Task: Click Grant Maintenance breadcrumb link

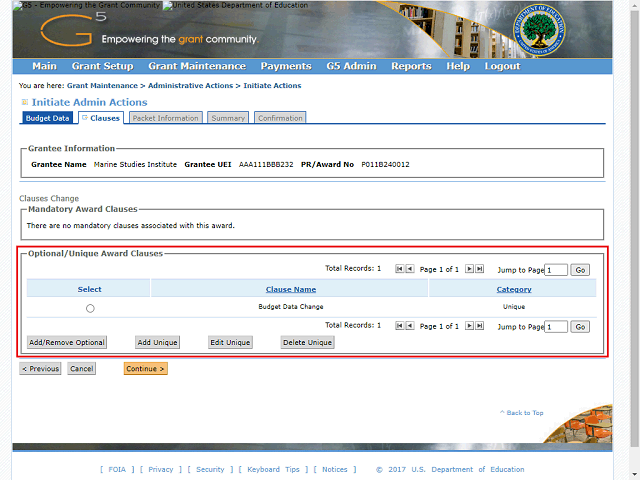Action: [x=102, y=86]
